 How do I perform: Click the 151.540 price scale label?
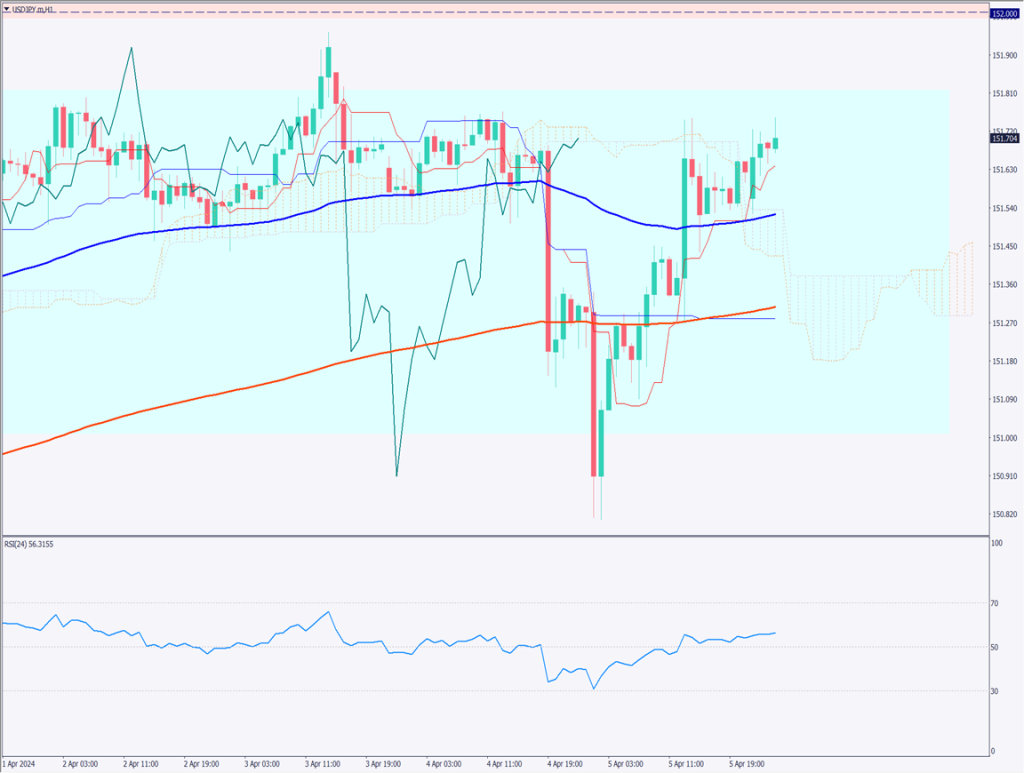1004,208
